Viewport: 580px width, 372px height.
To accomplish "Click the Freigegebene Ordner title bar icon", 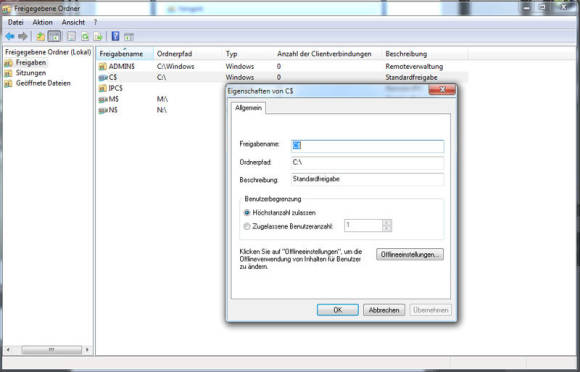I will (x=6, y=9).
